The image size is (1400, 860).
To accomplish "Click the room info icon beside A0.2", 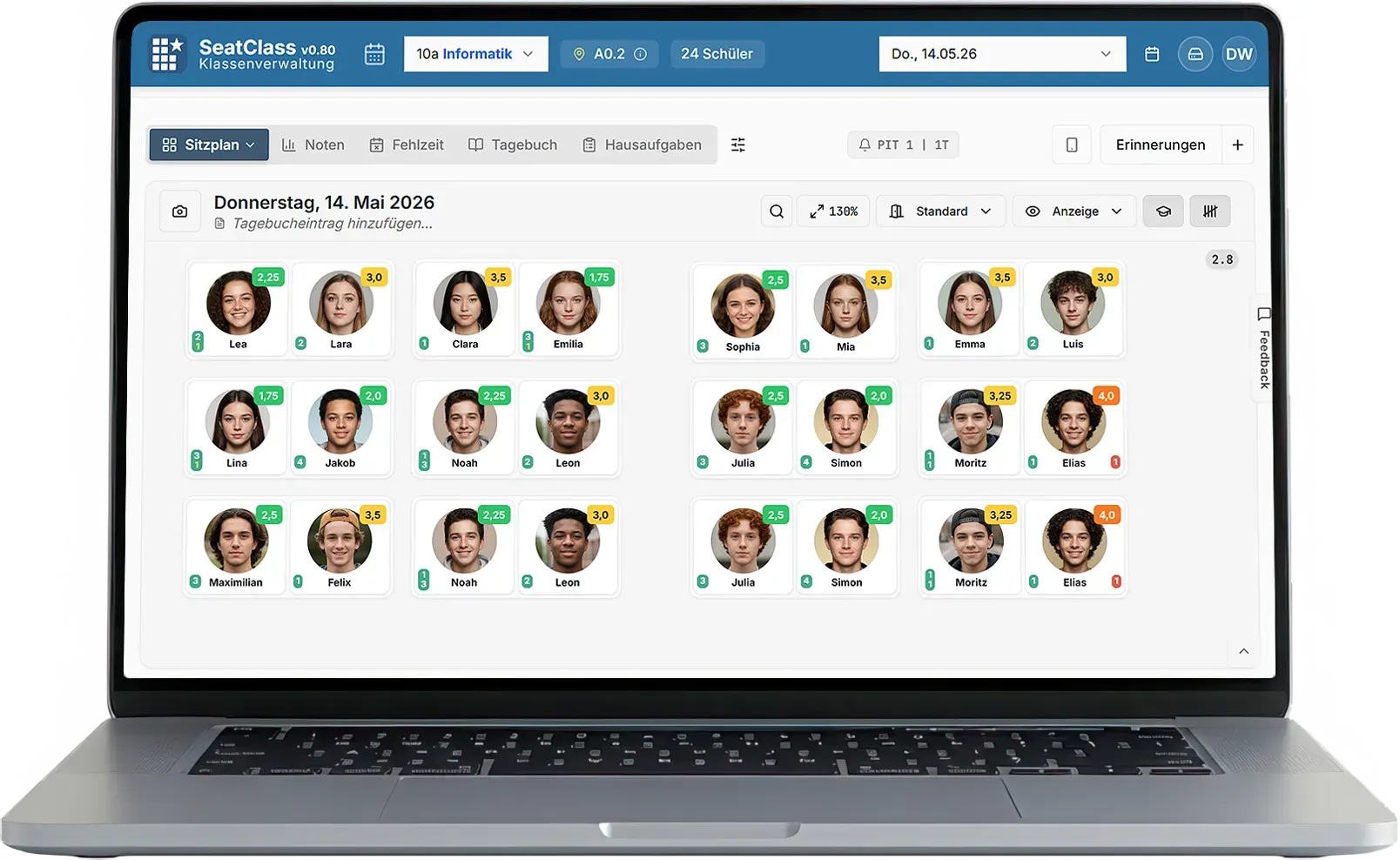I will pos(641,54).
